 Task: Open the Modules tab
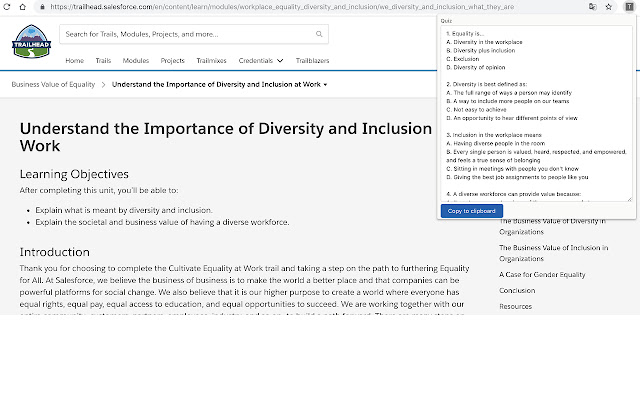click(136, 61)
